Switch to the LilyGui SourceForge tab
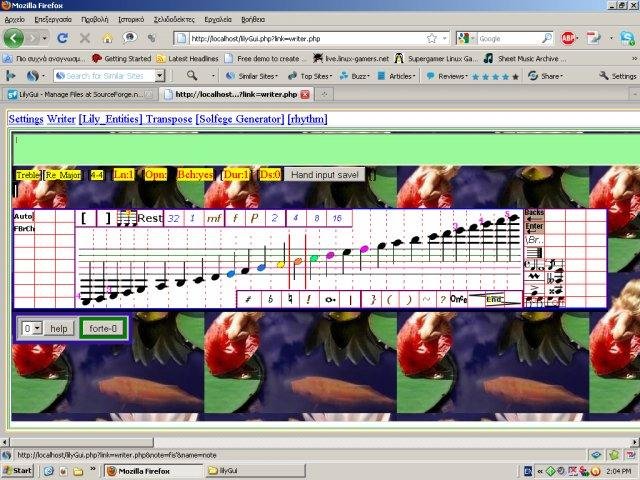Viewport: 640px width, 480px height. point(80,94)
